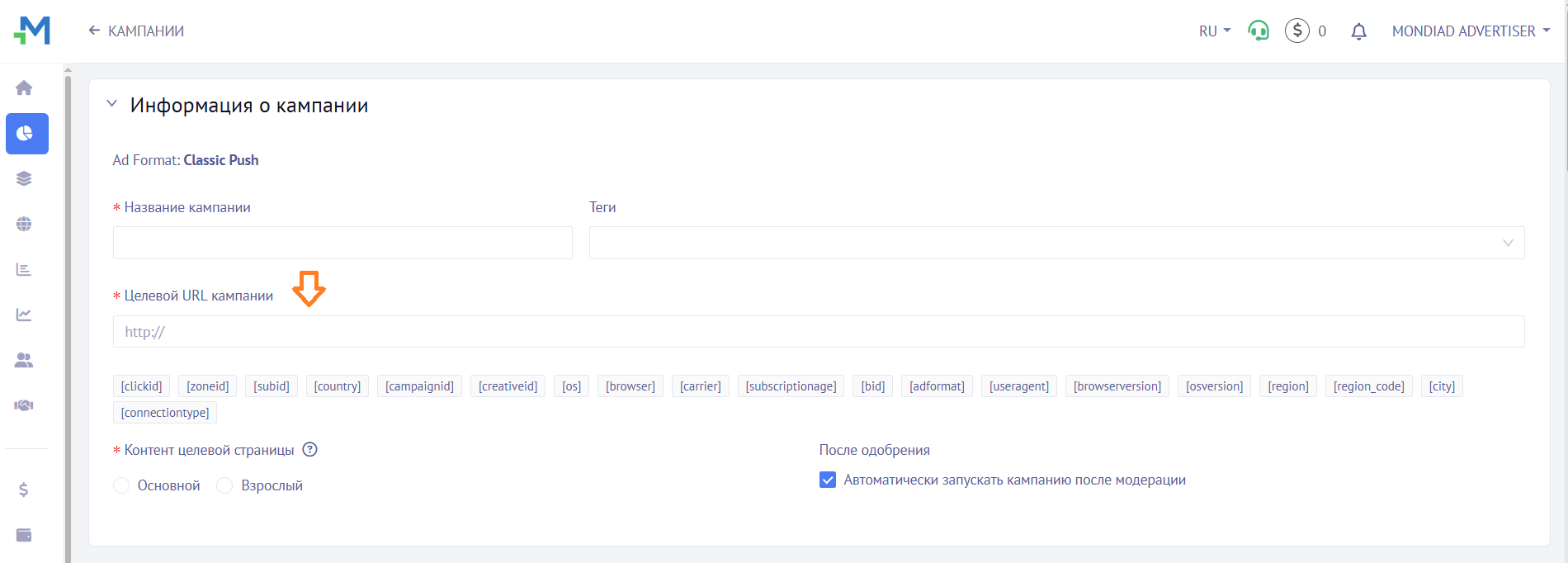Open the MONDIAD ADVERTISER account menu

(x=1470, y=31)
